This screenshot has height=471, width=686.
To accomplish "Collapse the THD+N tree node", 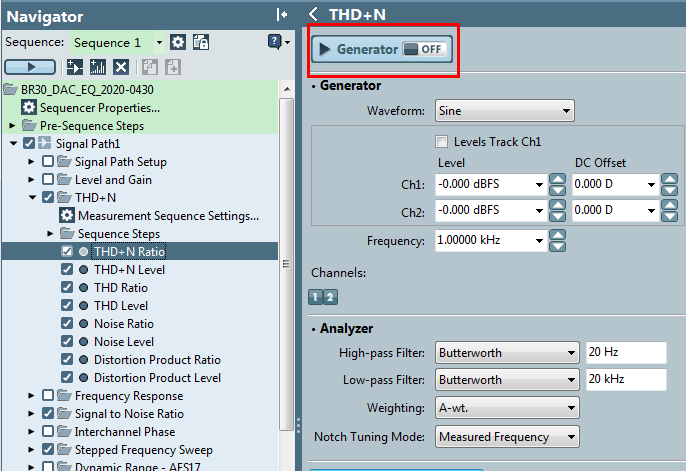I will pyautogui.click(x=32, y=197).
